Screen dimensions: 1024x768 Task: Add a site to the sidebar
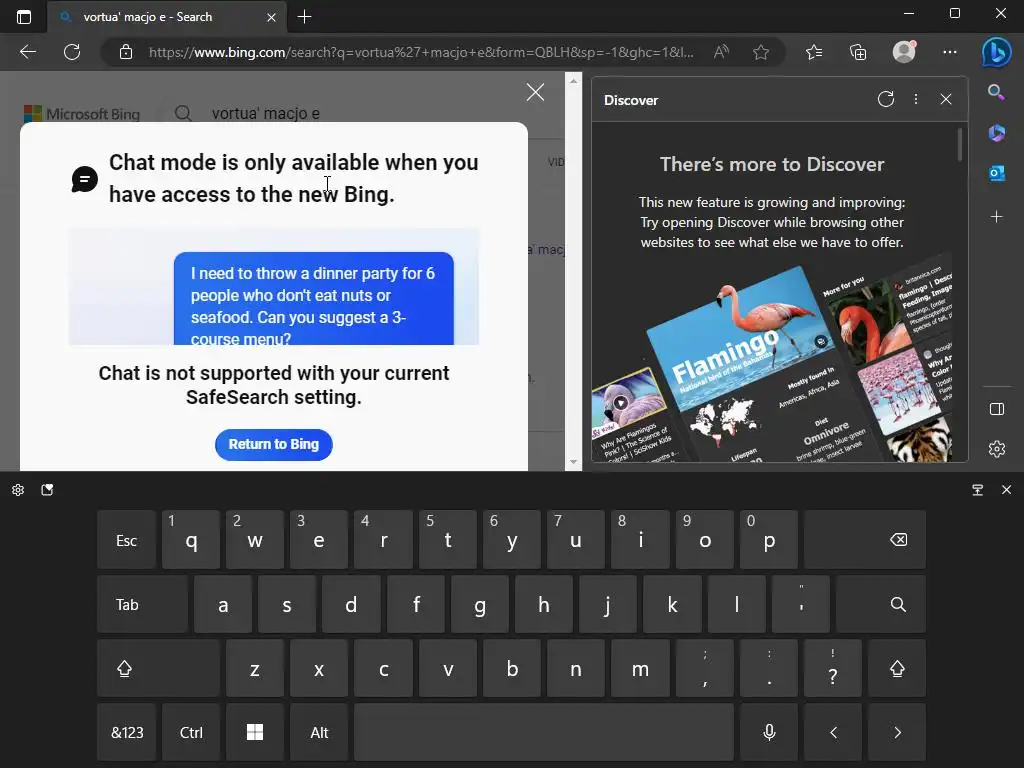(997, 216)
